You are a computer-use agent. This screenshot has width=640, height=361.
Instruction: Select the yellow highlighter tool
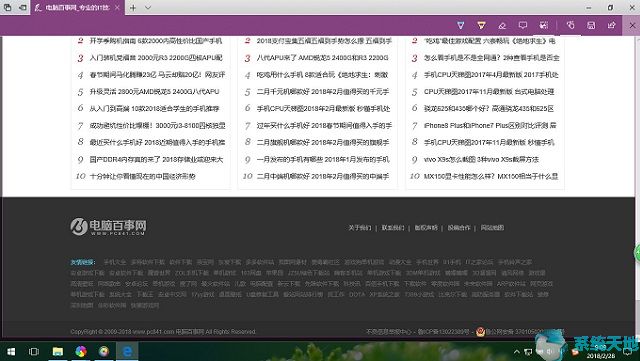coord(481,25)
